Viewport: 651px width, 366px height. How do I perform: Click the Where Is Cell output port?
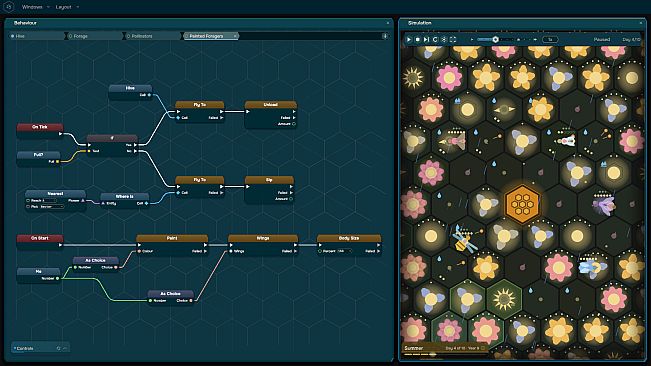[x=146, y=203]
